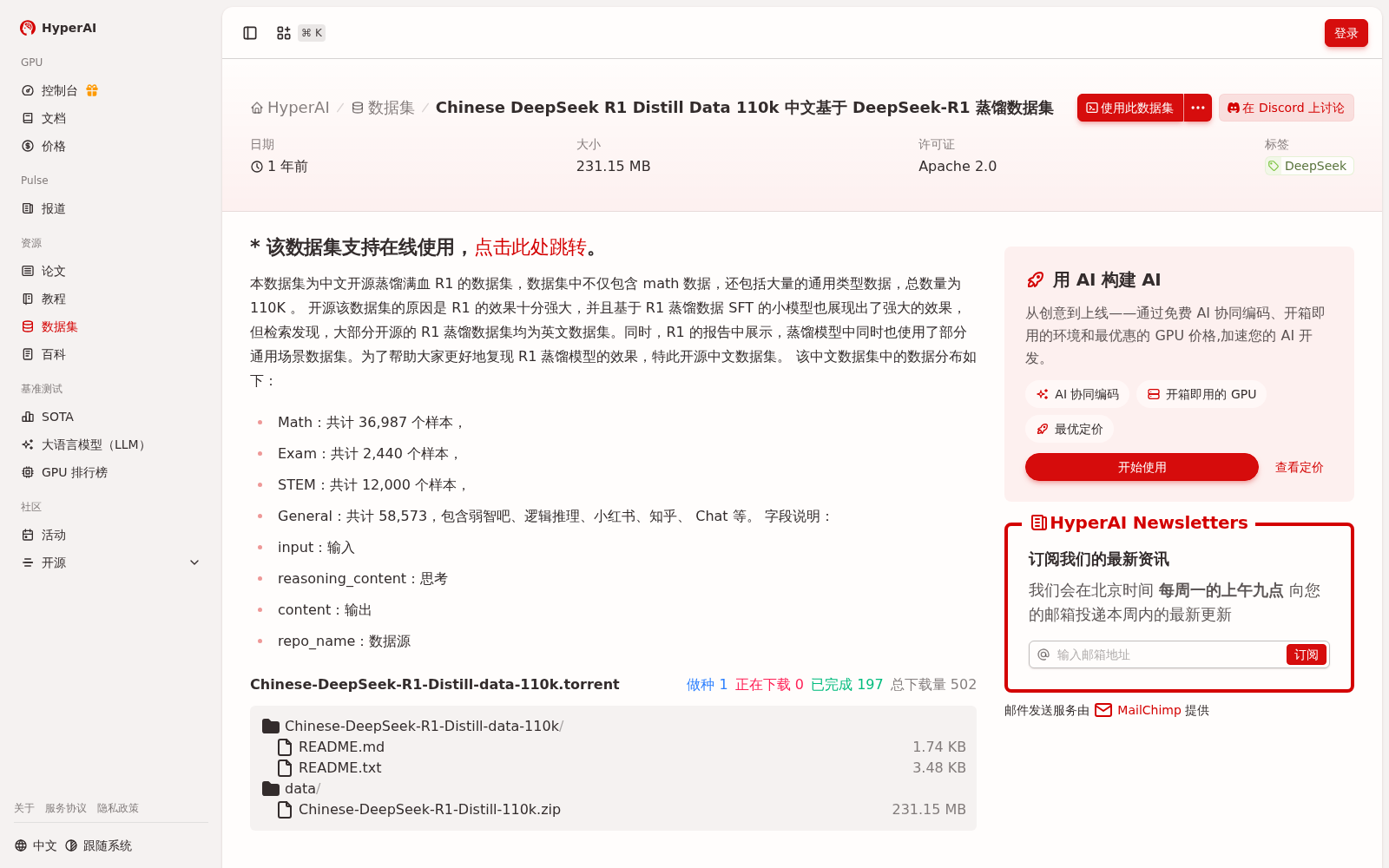The height and width of the screenshot is (868, 1389).
Task: Click 在 Discord 上讨论 button
Action: 1287,108
